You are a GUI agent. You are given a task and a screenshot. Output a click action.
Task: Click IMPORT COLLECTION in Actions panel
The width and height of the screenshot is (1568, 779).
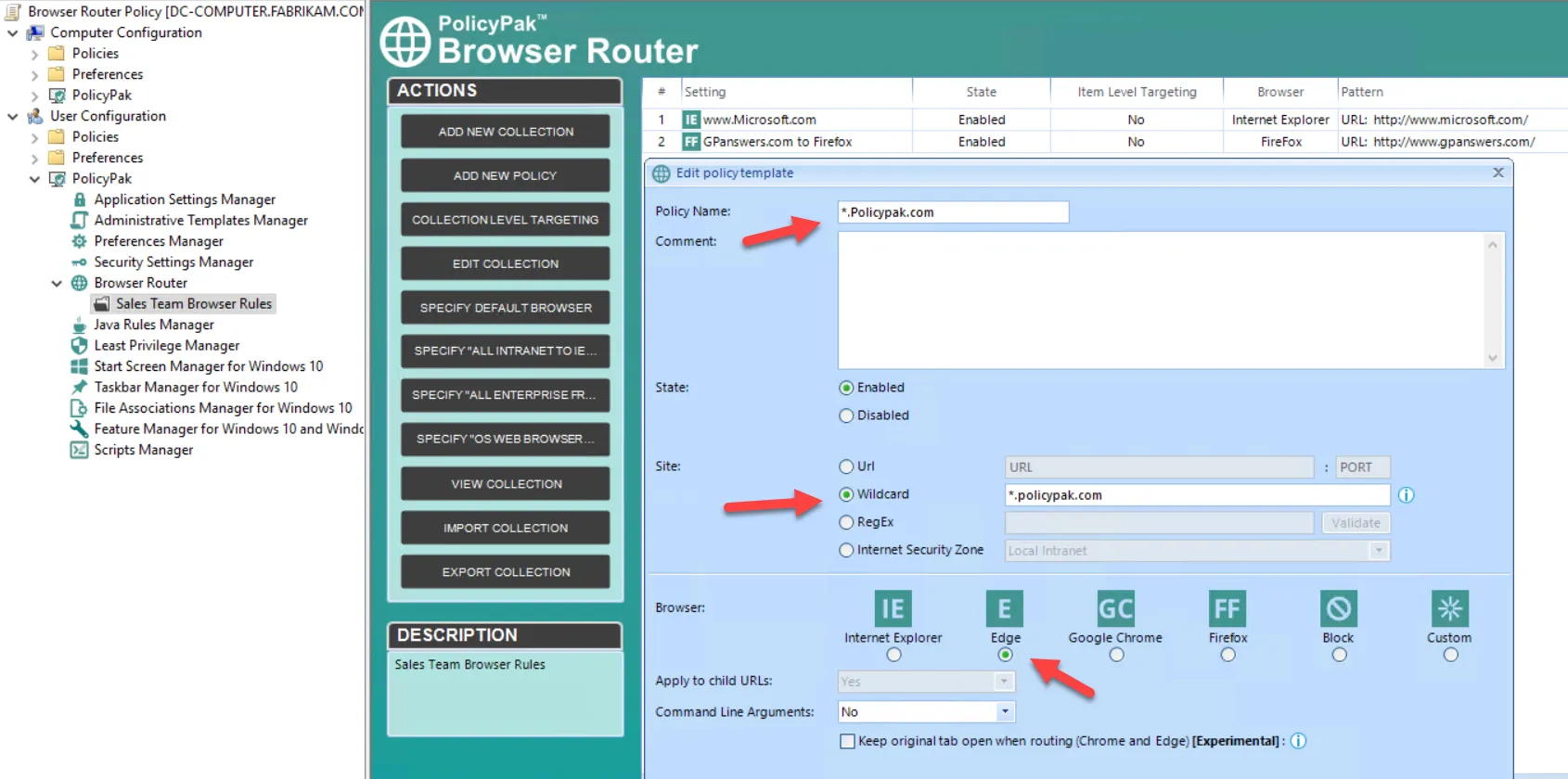tap(506, 528)
